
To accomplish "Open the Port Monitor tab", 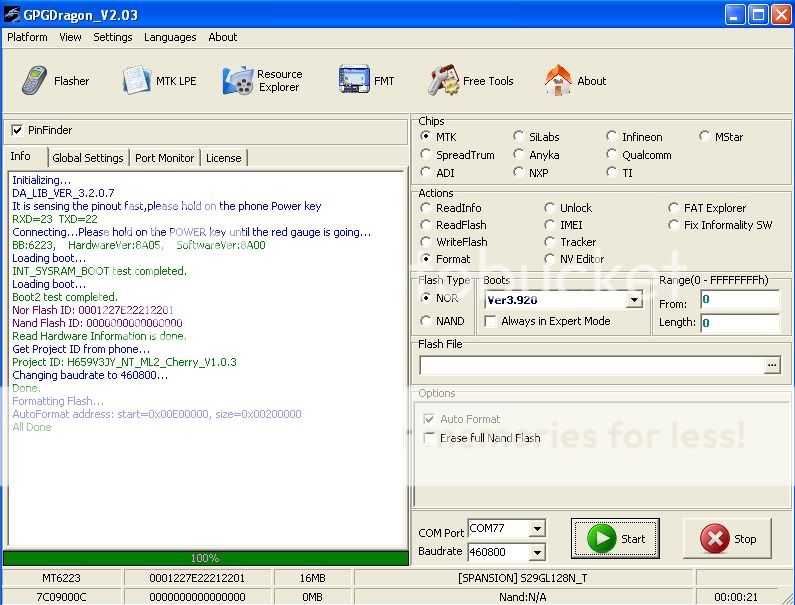I will tap(164, 158).
